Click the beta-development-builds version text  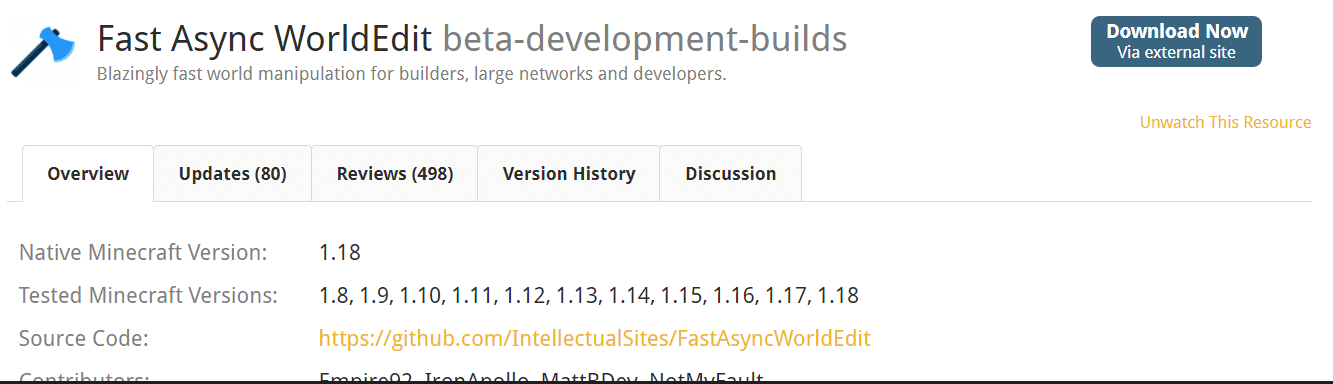[645, 39]
